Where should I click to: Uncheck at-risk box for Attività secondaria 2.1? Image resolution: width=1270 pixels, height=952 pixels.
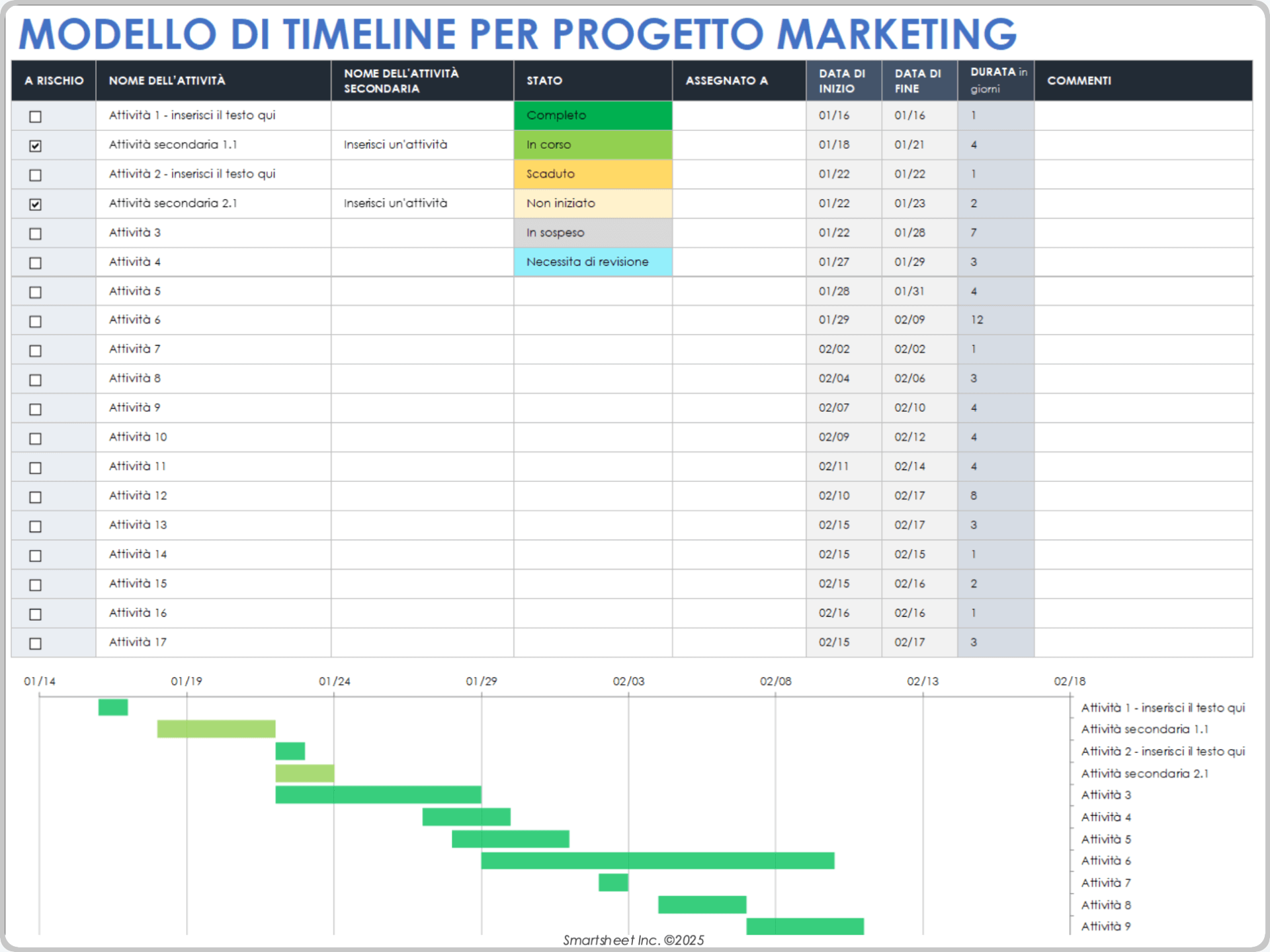click(35, 204)
